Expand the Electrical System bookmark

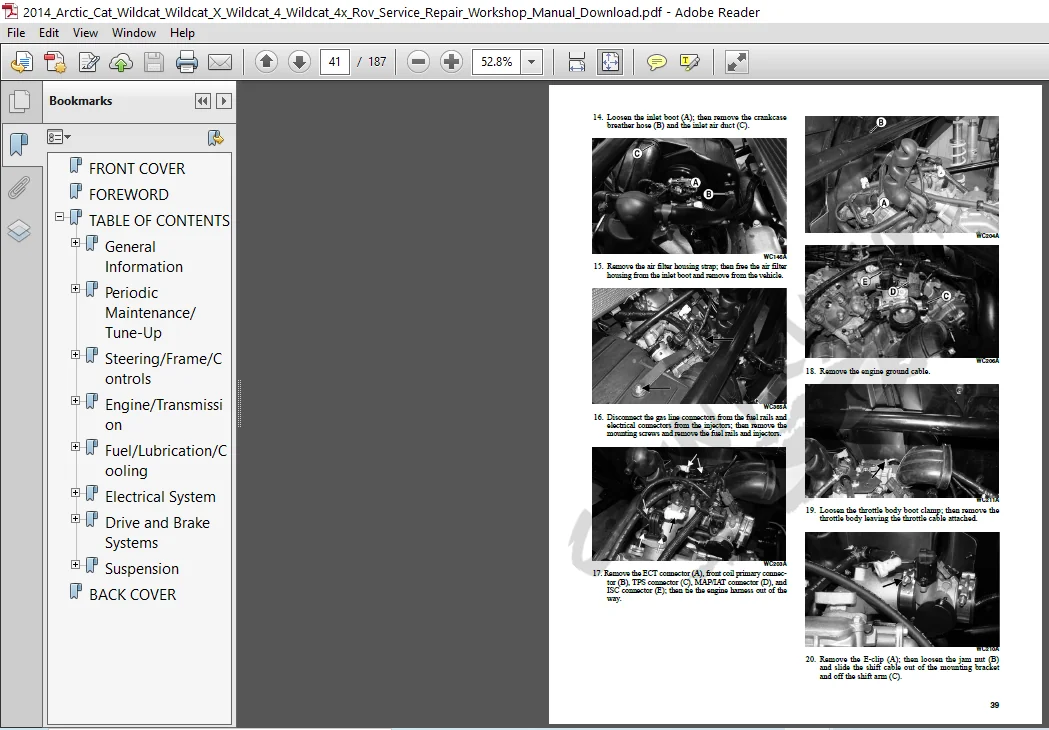pos(76,493)
